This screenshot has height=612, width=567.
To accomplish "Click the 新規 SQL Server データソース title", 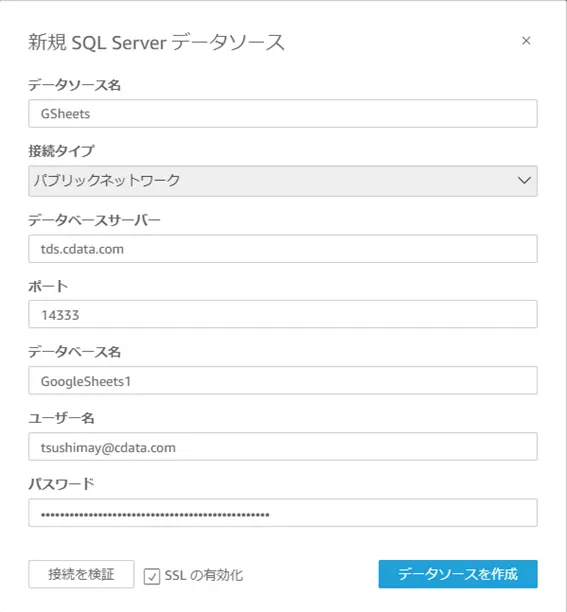I will pos(156,42).
